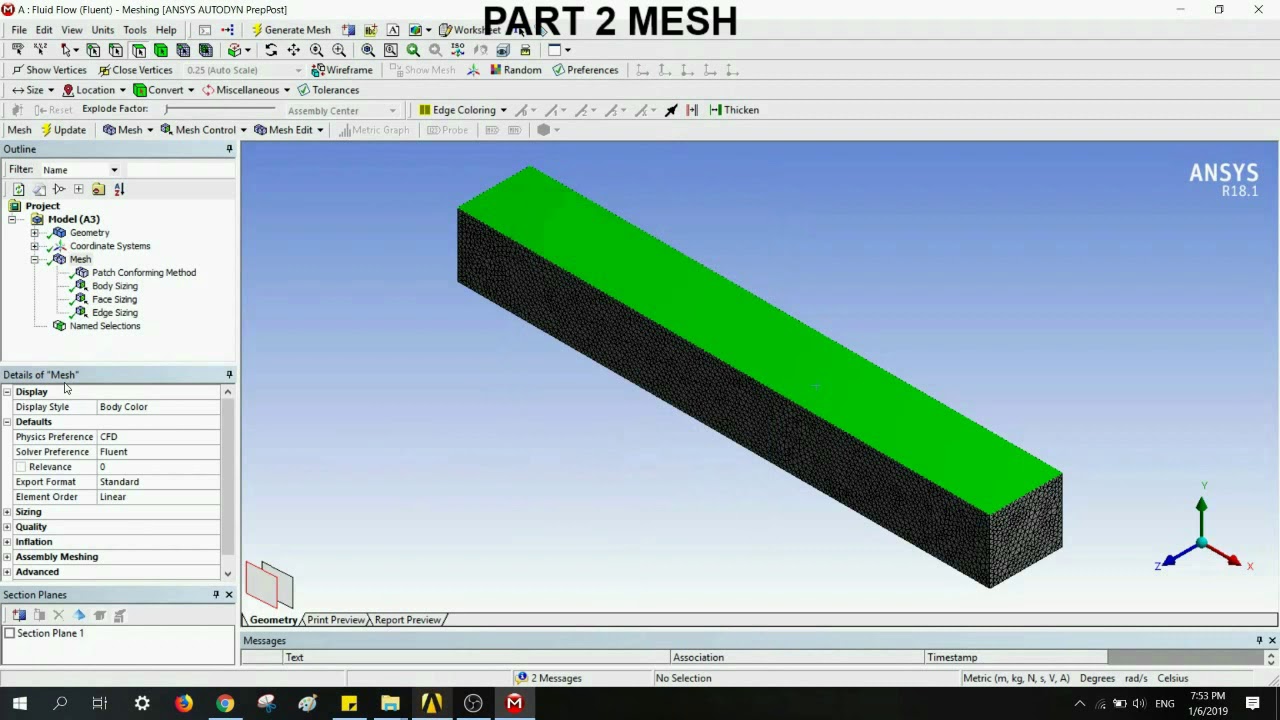The image size is (1280, 720).
Task: Select Patch Conforming Method in the tree
Action: pos(143,273)
